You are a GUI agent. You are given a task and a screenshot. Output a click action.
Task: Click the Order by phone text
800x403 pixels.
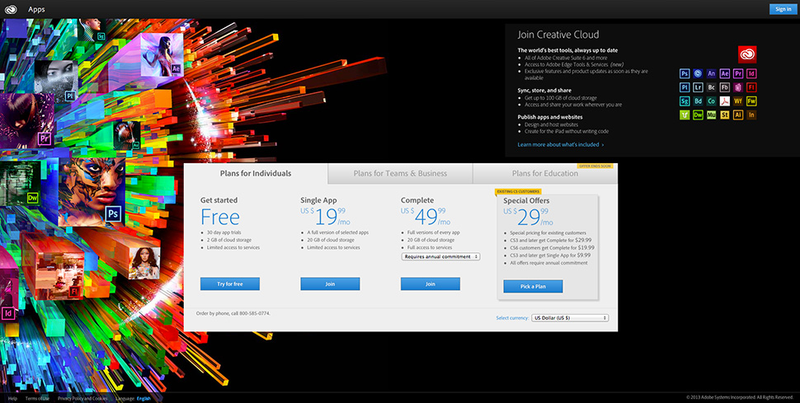(233, 313)
